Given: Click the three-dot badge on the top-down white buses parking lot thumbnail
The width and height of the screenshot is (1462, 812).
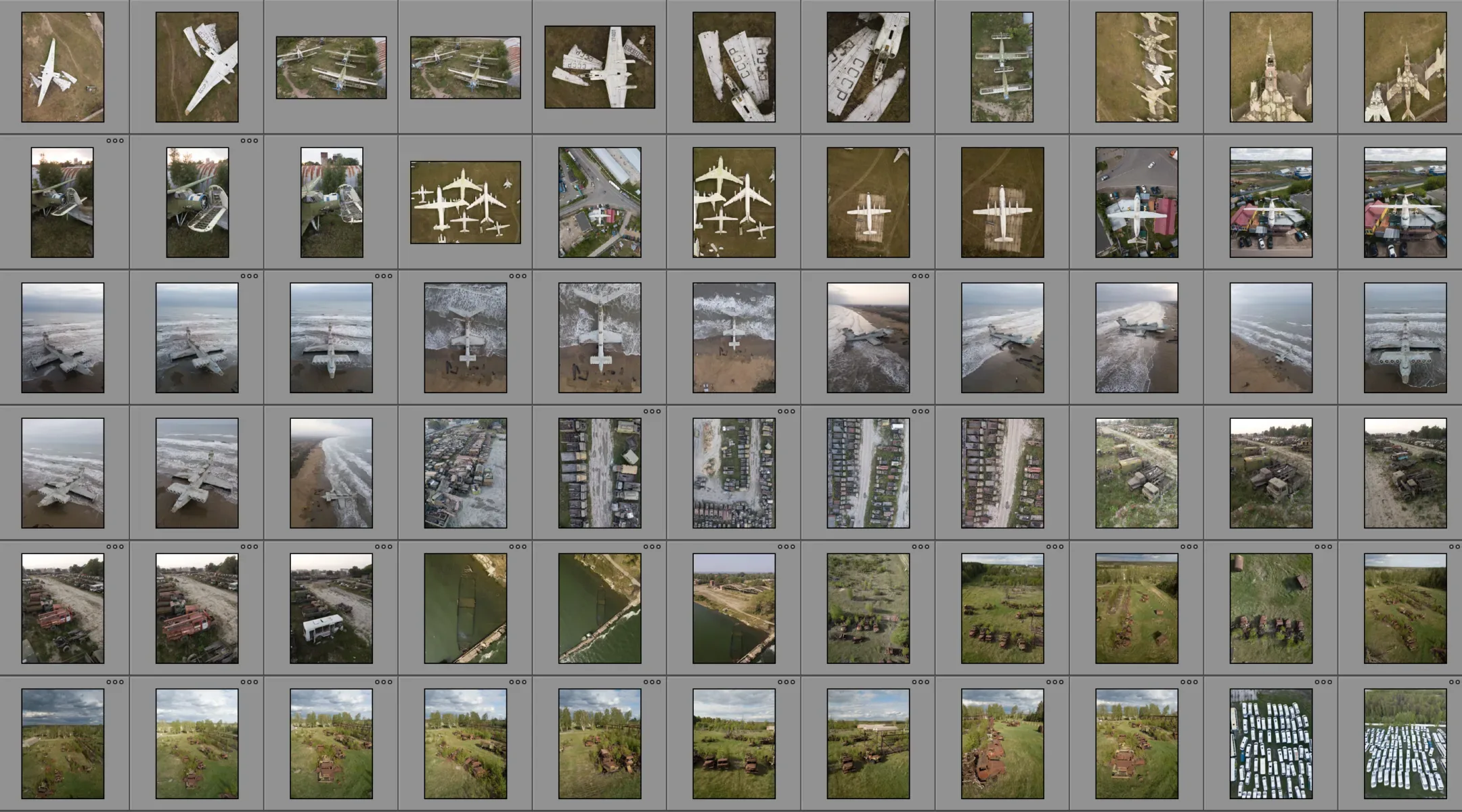Looking at the screenshot, I should (x=1323, y=682).
